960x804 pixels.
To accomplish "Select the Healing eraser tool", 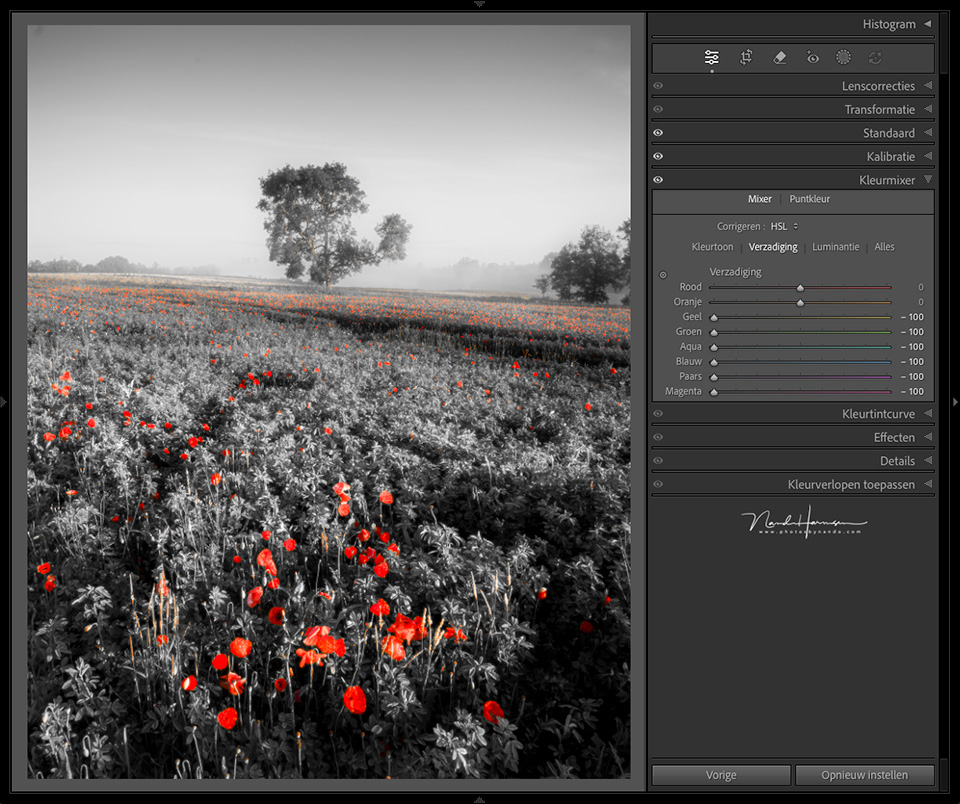I will 780,58.
